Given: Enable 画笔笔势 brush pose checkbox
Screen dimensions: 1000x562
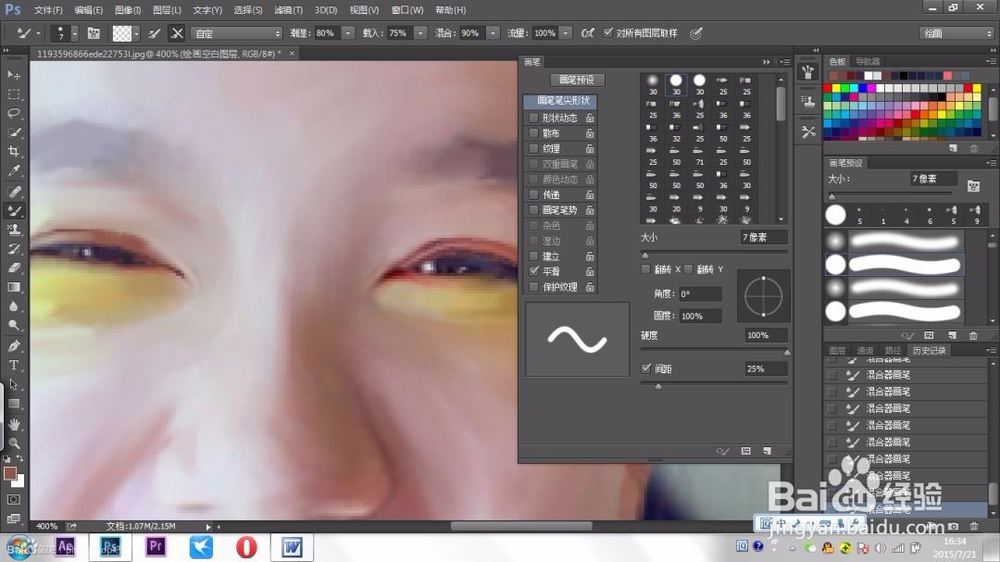Looking at the screenshot, I should (534, 210).
